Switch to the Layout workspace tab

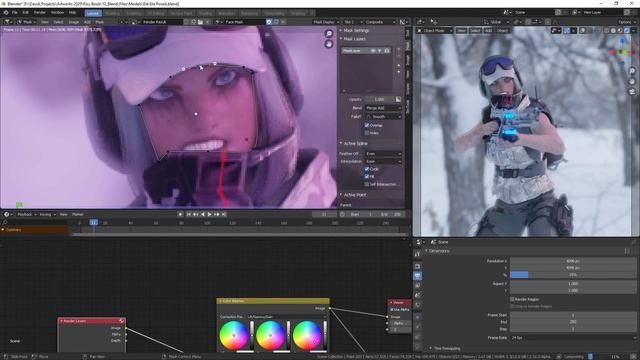[93, 13]
